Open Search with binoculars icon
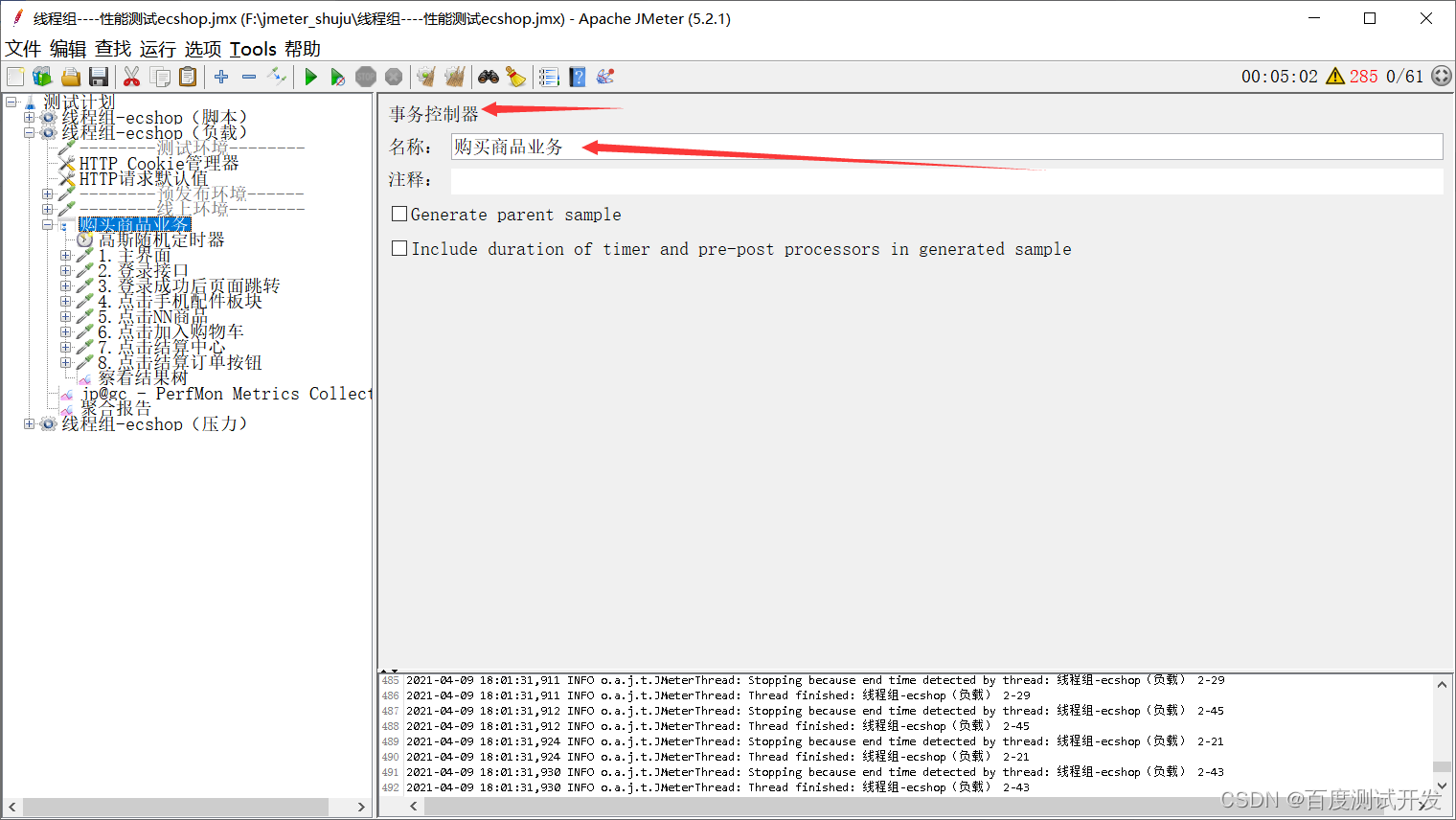The height and width of the screenshot is (820, 1456). pos(489,77)
